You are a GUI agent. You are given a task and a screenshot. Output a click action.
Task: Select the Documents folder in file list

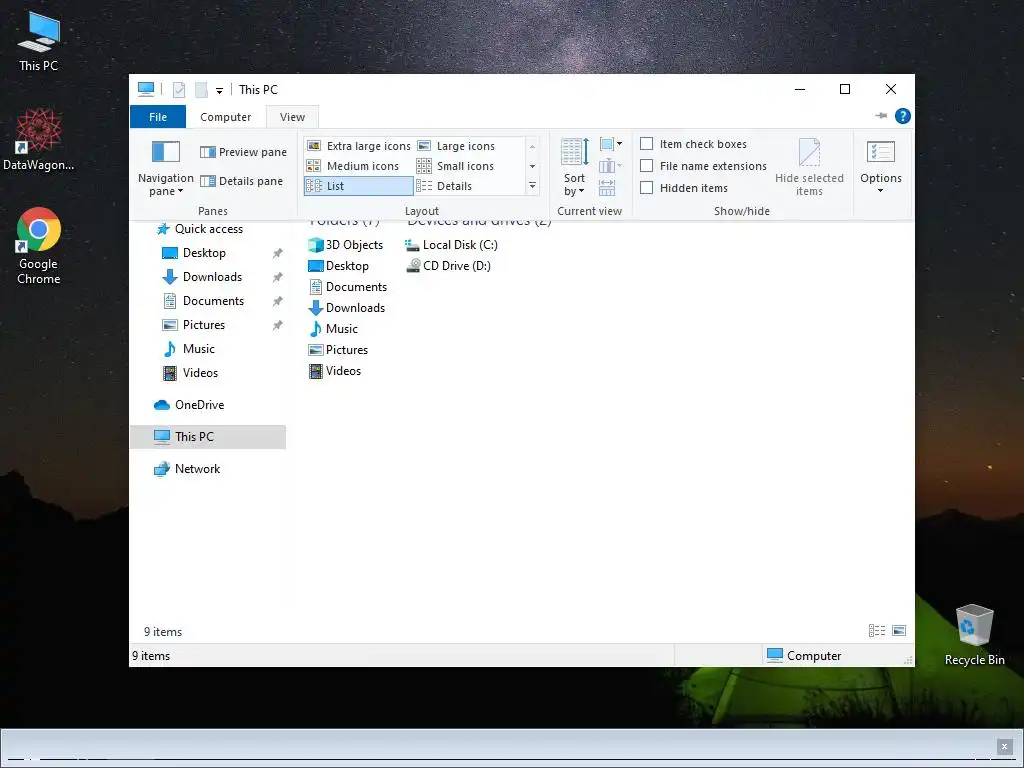pos(347,287)
